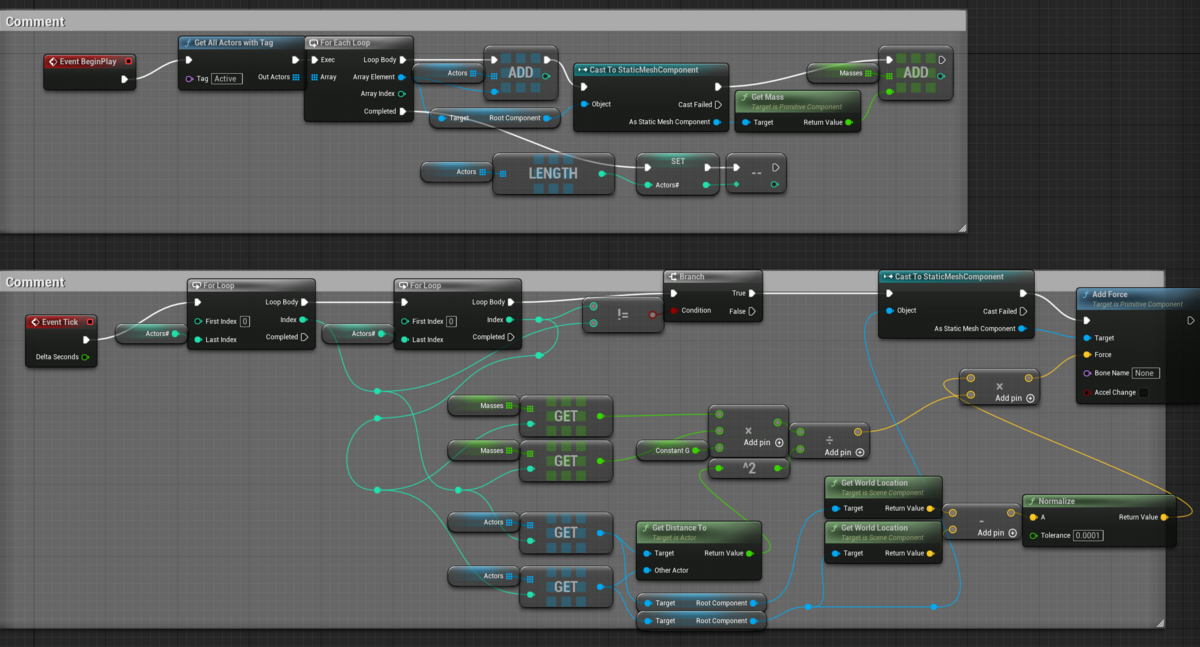
Task: Enable the Accel Change checkbox
Action: pyautogui.click(x=1143, y=393)
